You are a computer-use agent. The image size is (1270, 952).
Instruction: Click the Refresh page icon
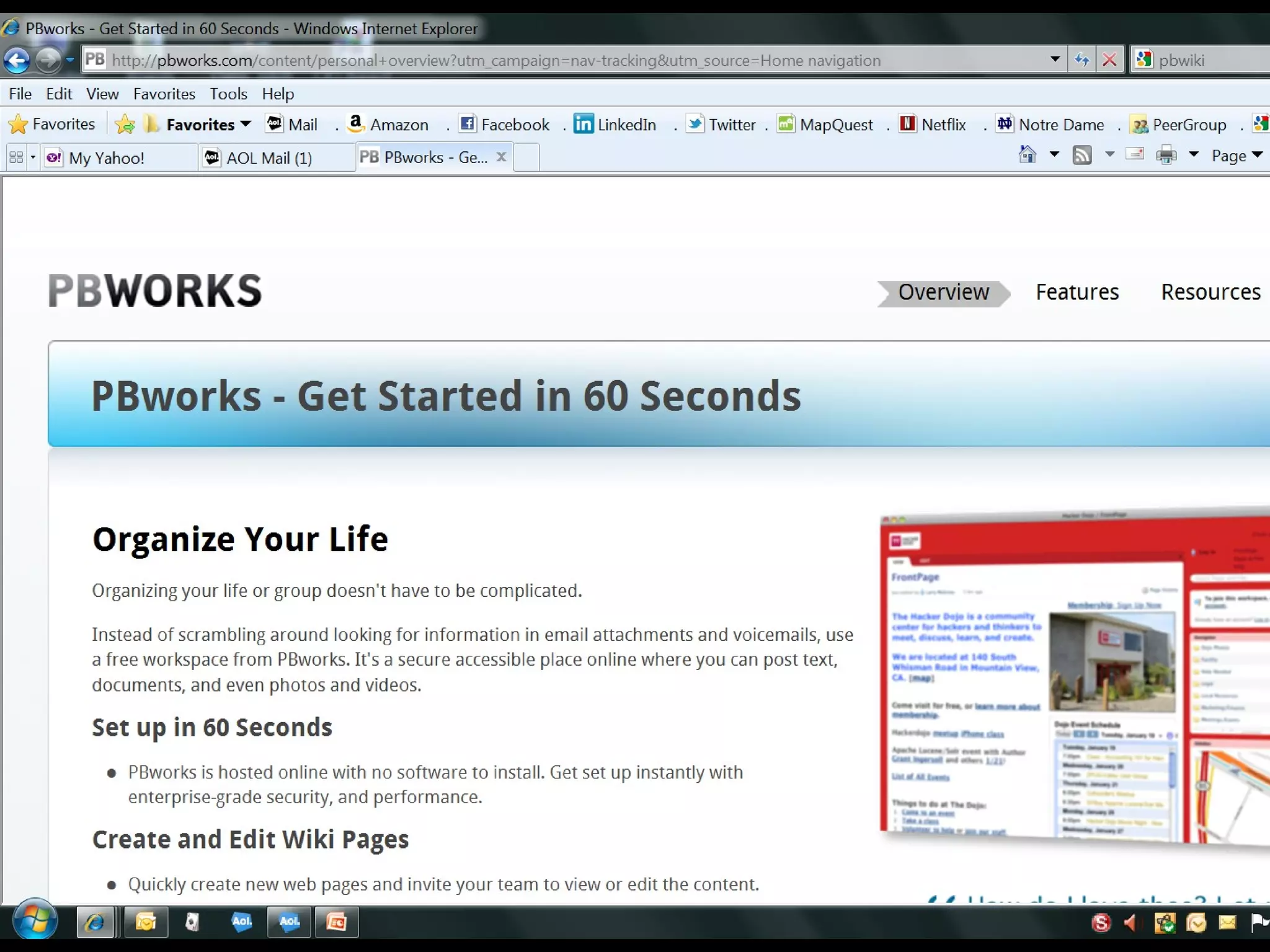click(1082, 60)
